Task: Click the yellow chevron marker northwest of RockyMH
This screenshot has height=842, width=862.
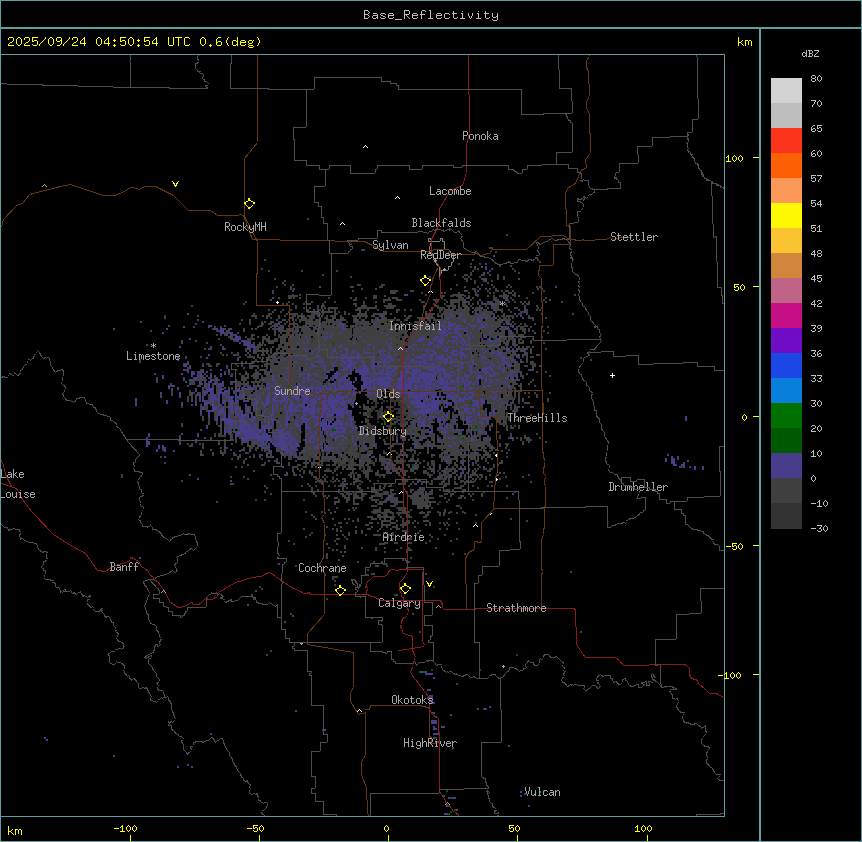Action: [175, 184]
